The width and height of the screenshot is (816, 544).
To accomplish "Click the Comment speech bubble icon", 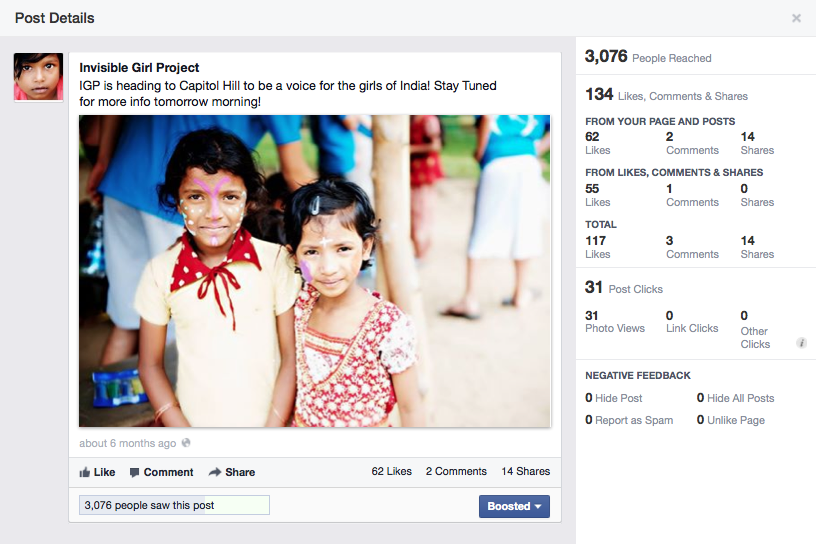I will coord(134,473).
